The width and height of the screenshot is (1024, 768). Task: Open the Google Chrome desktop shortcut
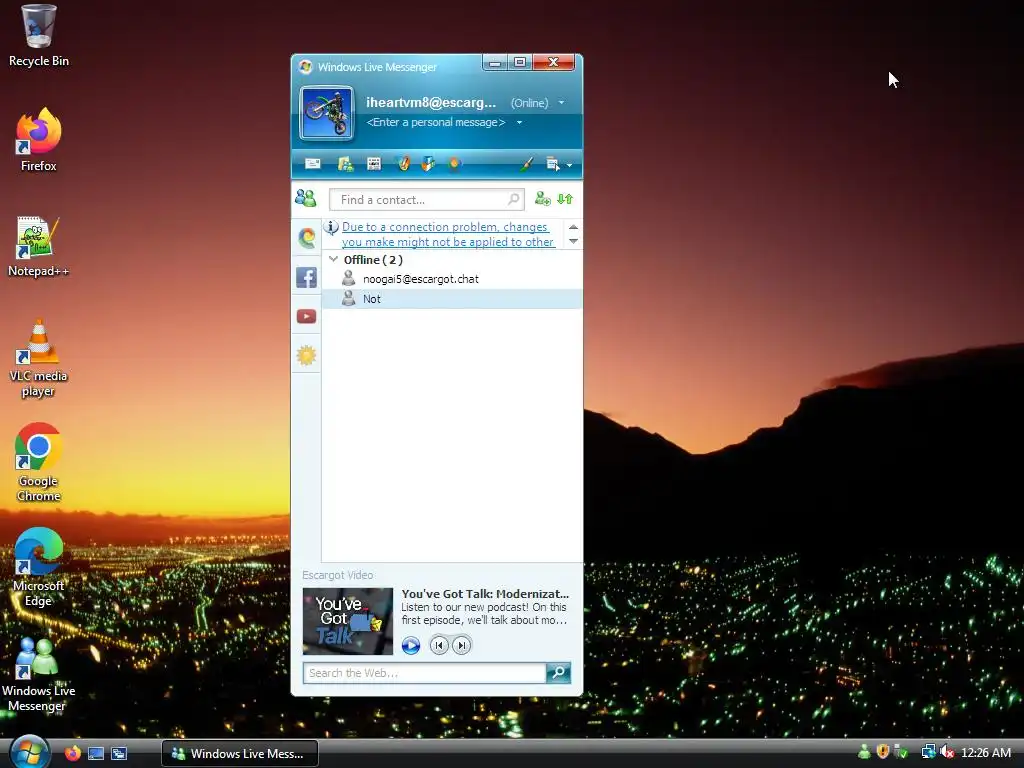coord(39,462)
